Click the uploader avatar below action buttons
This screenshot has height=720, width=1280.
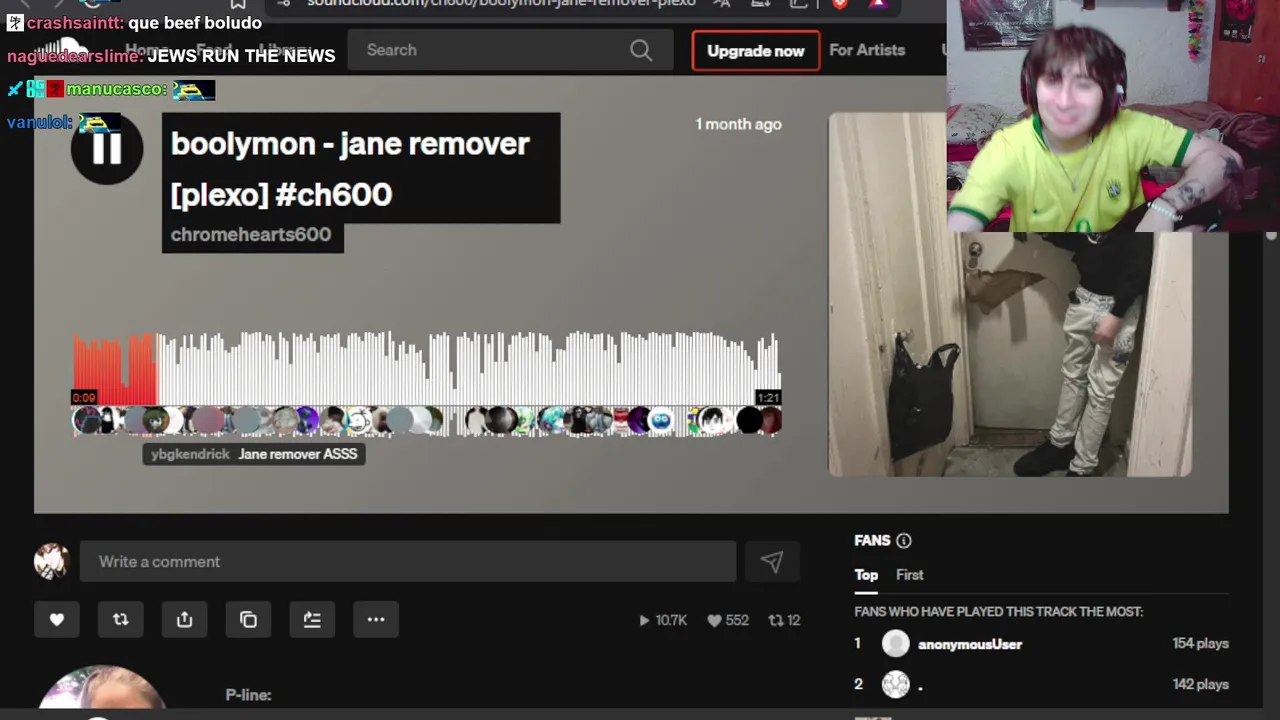point(100,688)
